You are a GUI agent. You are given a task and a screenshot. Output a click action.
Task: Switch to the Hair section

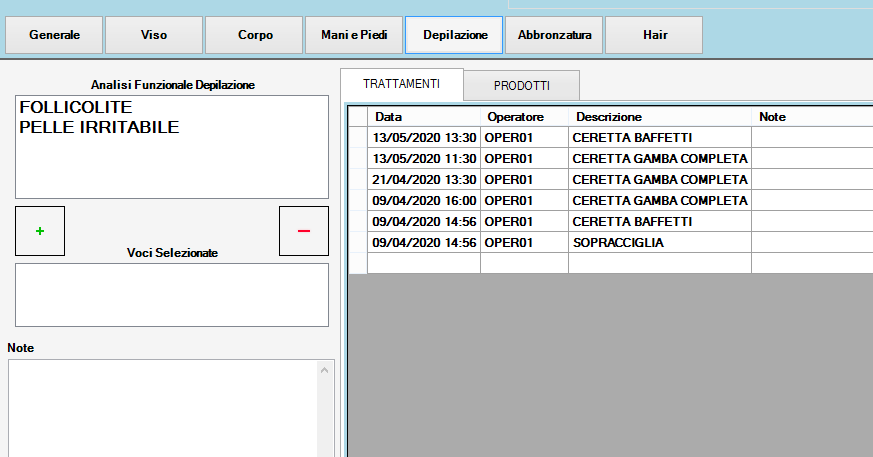click(654, 35)
